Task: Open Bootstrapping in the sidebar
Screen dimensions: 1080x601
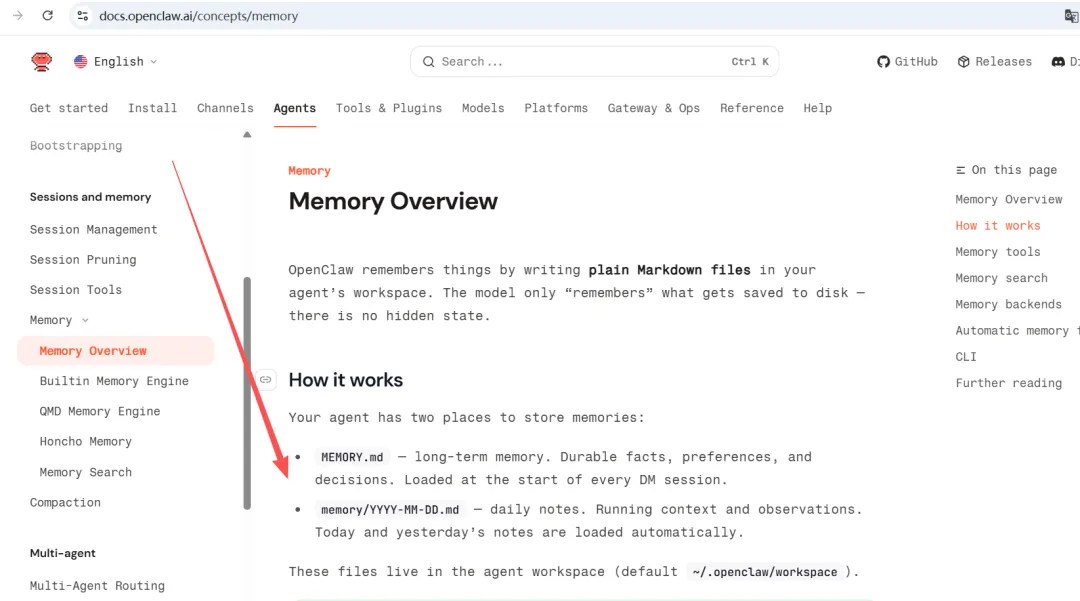Action: point(76,146)
